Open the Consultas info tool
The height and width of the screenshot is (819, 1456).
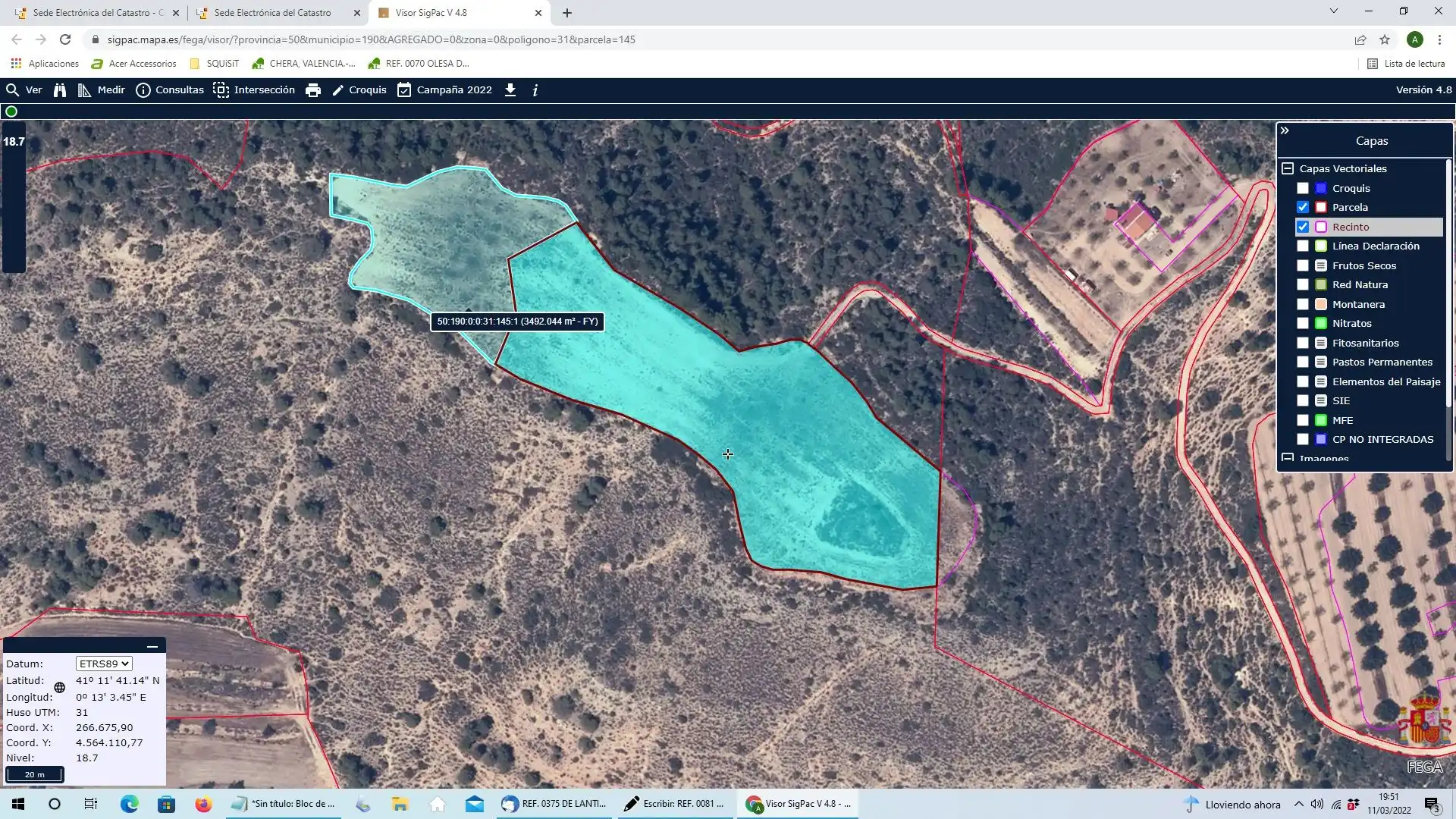pos(170,89)
